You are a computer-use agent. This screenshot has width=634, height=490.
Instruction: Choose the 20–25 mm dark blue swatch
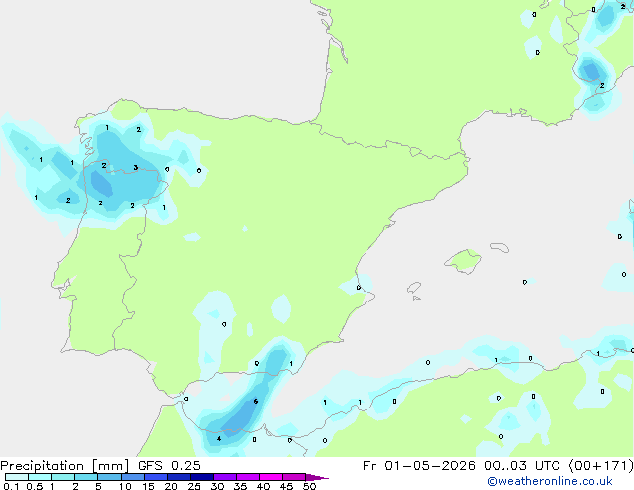tap(178, 477)
